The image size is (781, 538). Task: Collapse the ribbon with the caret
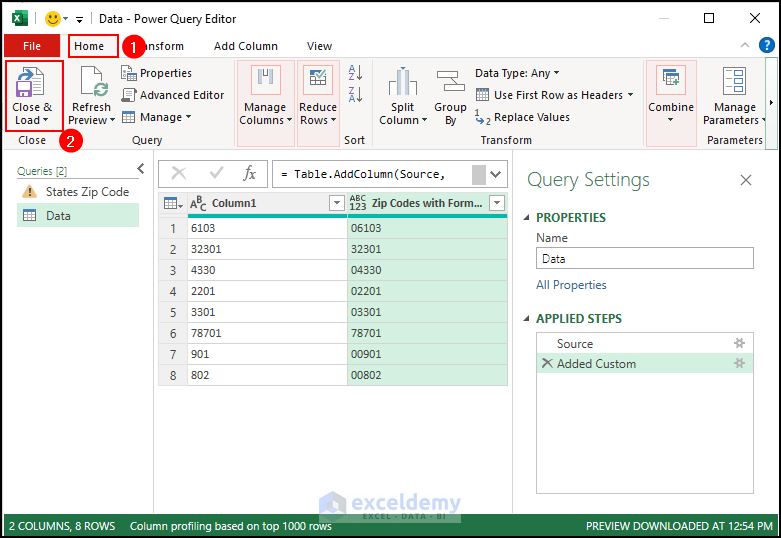point(745,45)
